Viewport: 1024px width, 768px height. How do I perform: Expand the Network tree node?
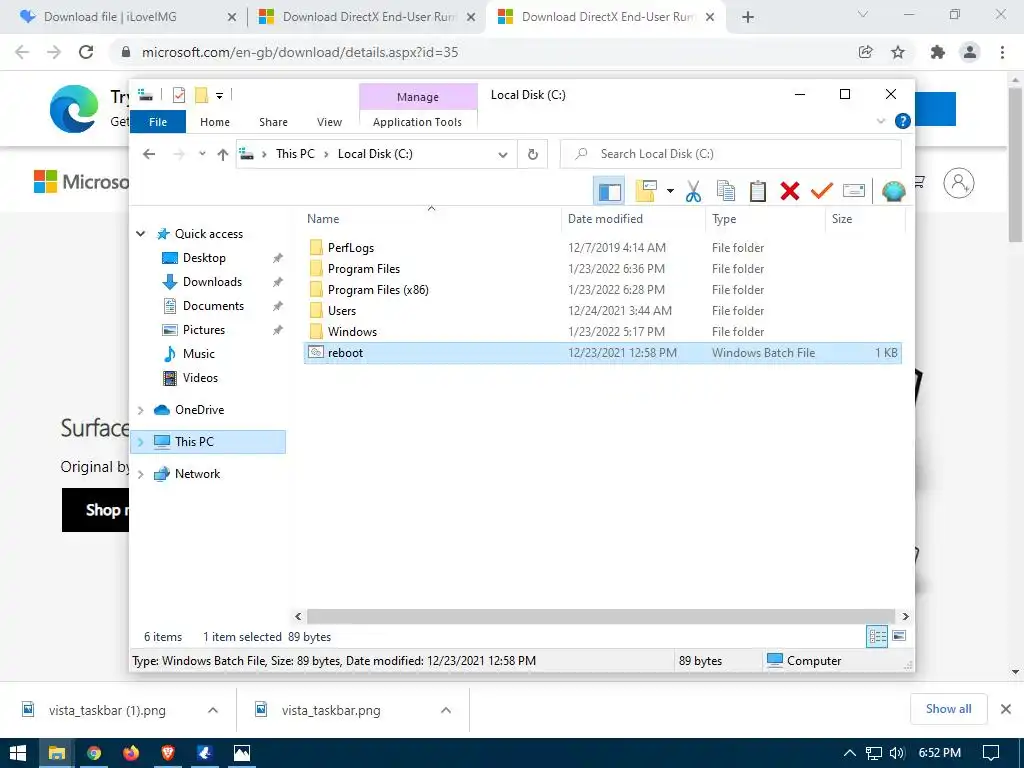click(x=140, y=474)
